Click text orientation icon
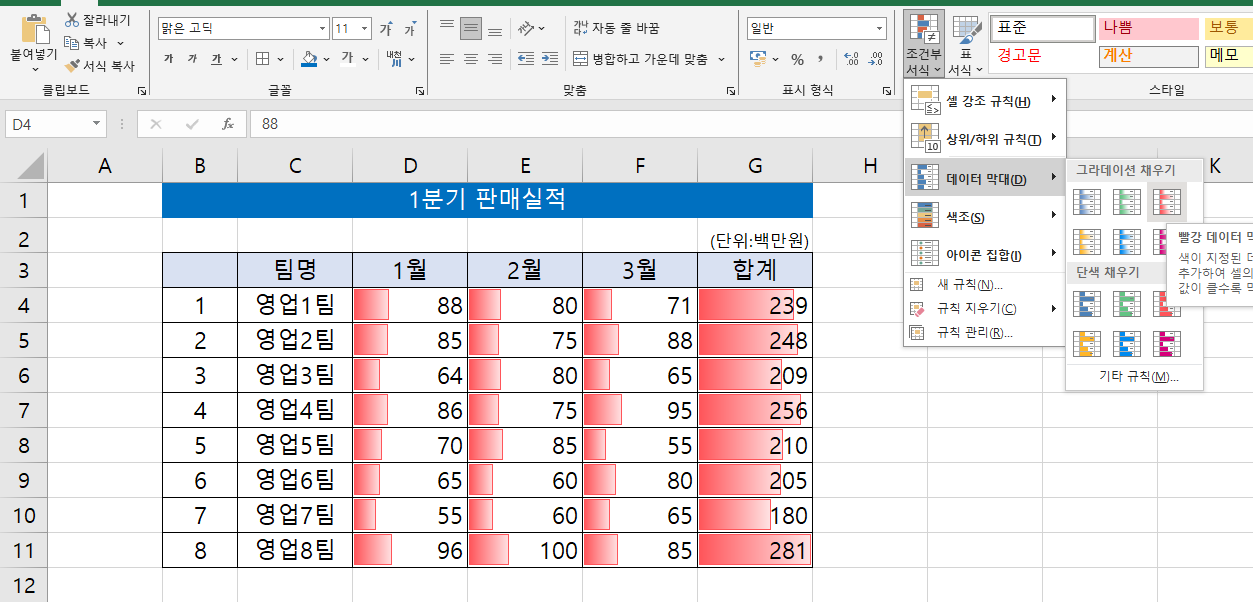Viewport: 1253px width, 602px height. [x=525, y=28]
